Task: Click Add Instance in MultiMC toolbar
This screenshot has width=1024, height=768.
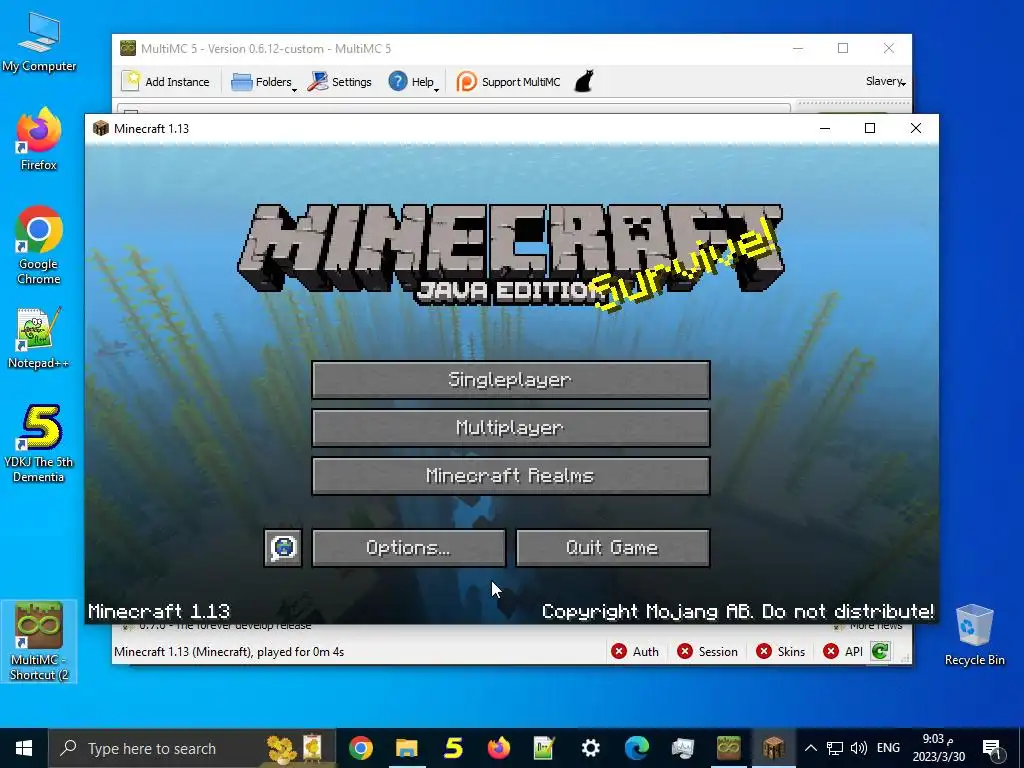Action: (166, 82)
